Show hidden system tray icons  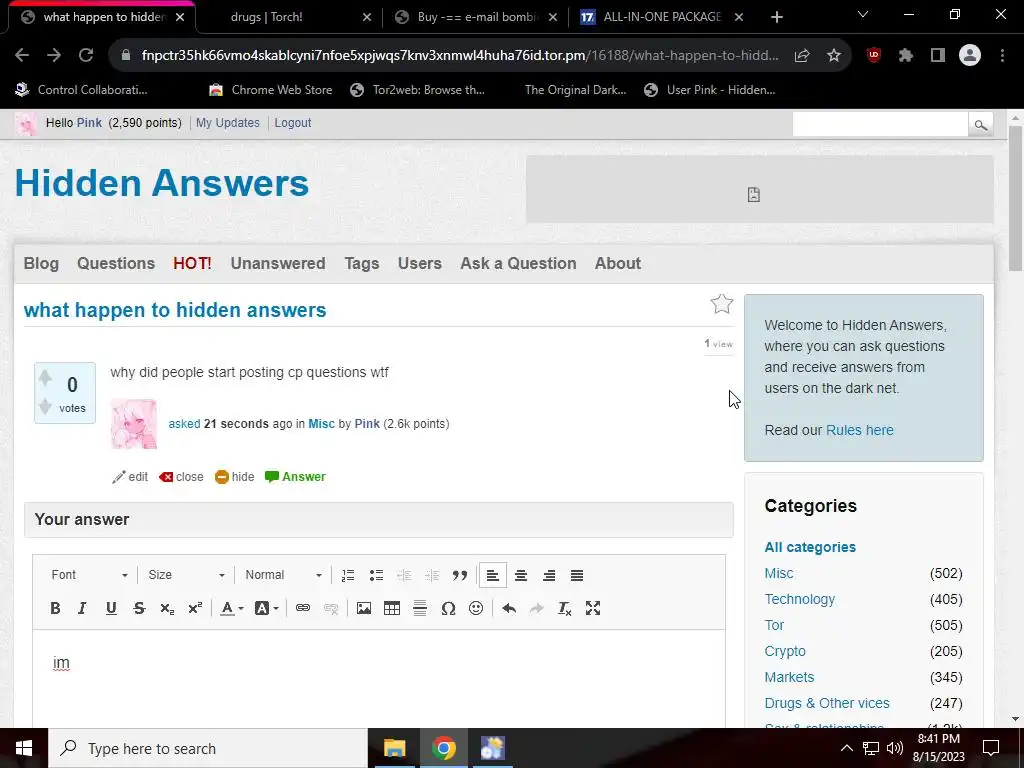846,748
